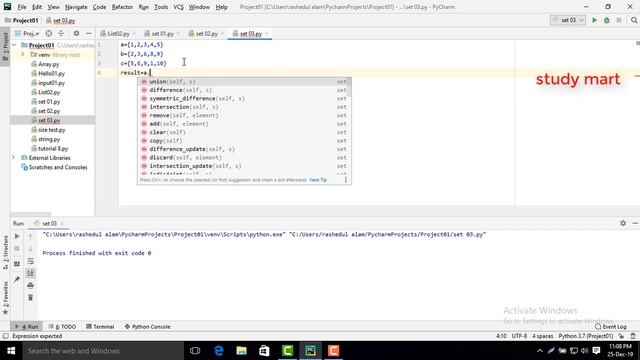This screenshot has width=640, height=360.
Task: Open the Refactor menu
Action: (x=122, y=7)
